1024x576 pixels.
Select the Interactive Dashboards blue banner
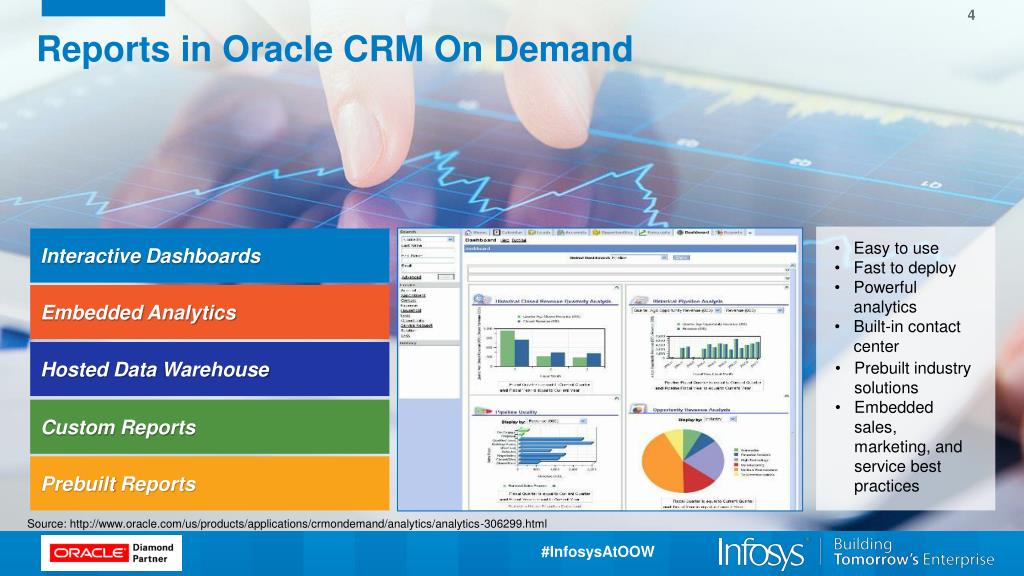pyautogui.click(x=210, y=255)
